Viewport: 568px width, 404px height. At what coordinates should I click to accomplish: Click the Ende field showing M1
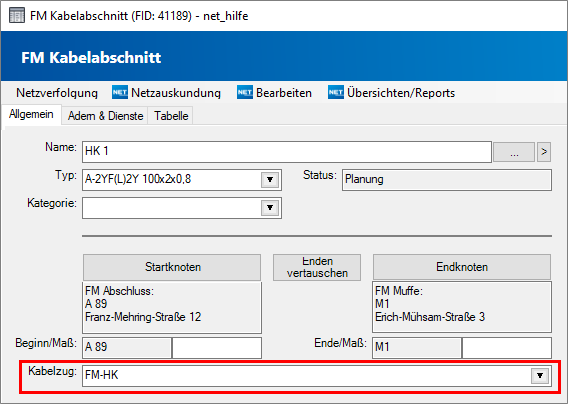point(417,347)
